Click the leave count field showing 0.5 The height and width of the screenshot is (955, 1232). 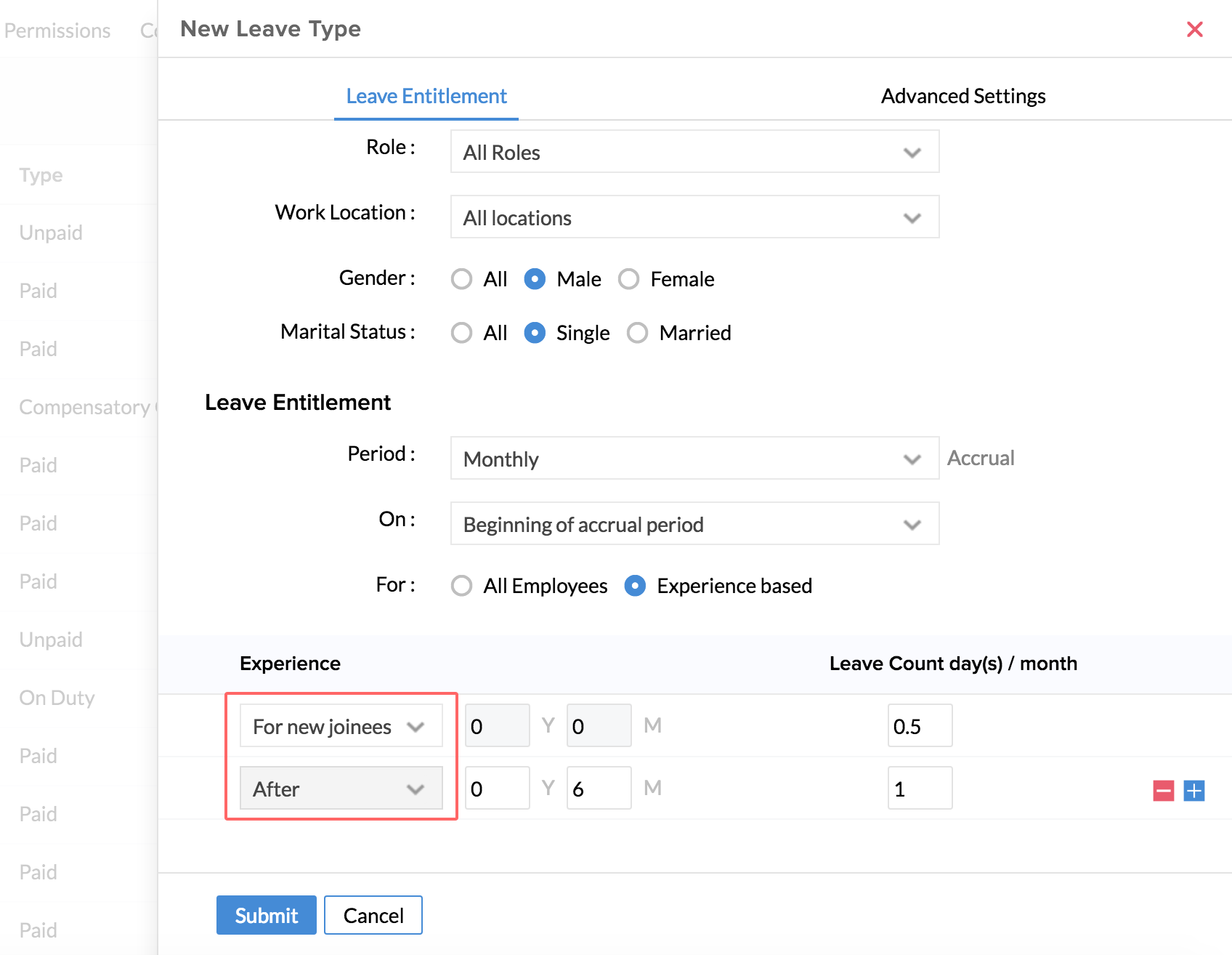(x=919, y=726)
